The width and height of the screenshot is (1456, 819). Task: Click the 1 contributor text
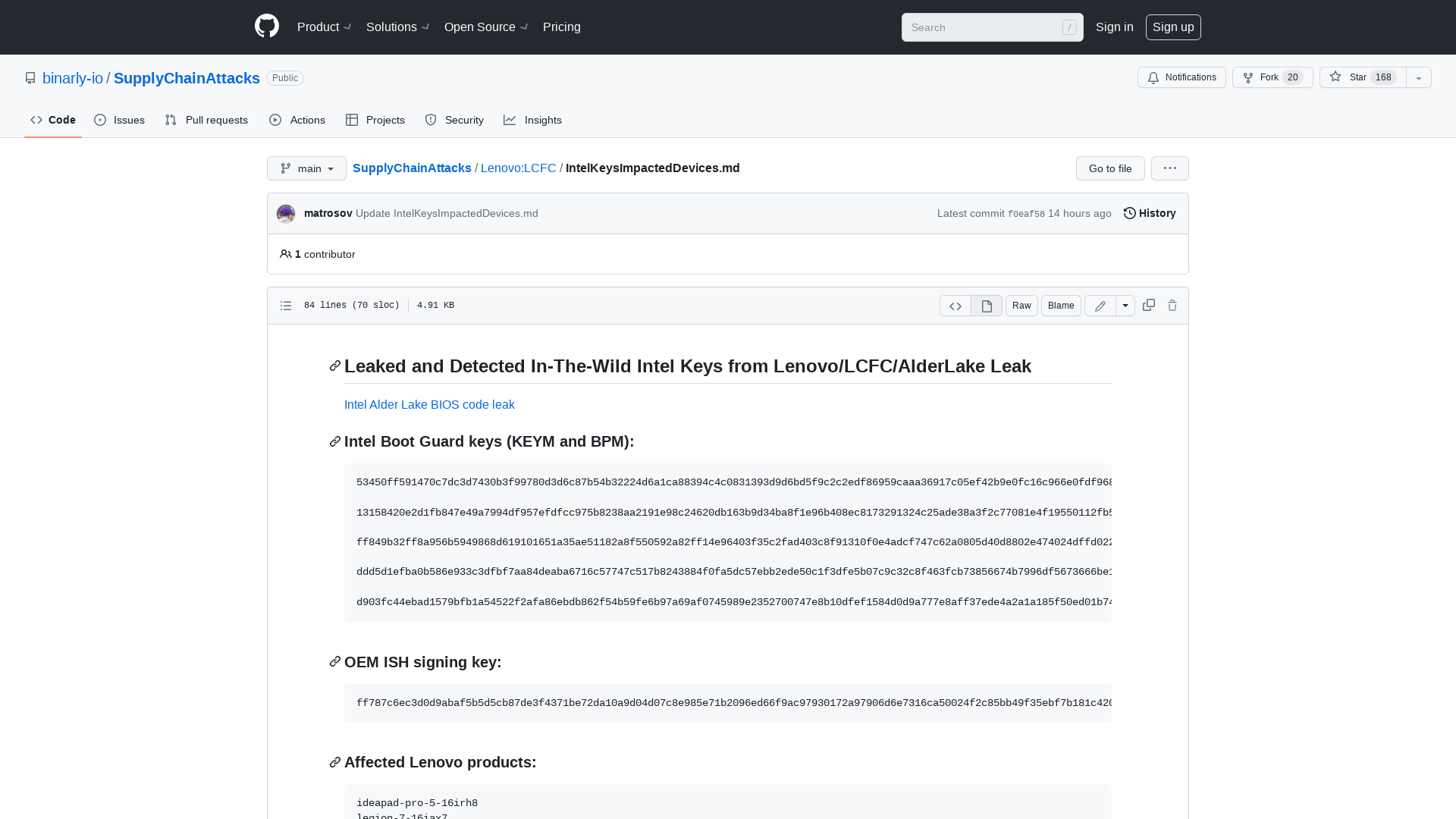tap(318, 254)
